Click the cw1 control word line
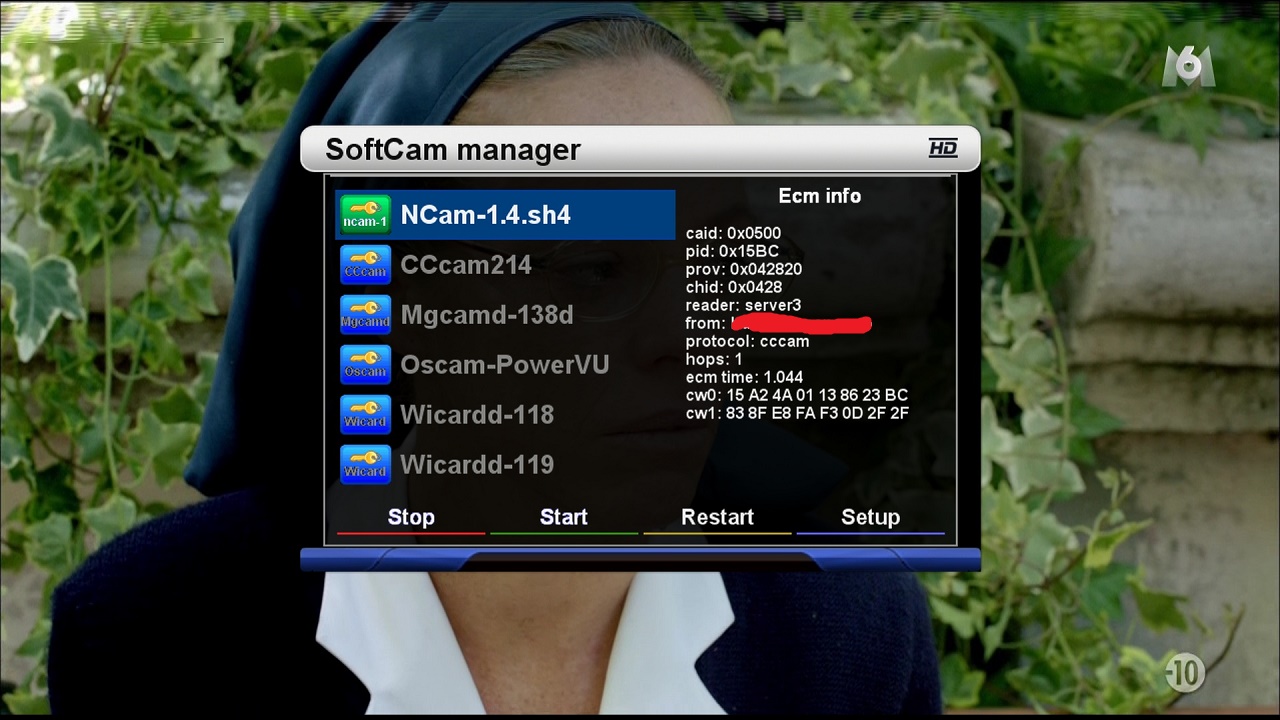The height and width of the screenshot is (720, 1280). point(797,413)
